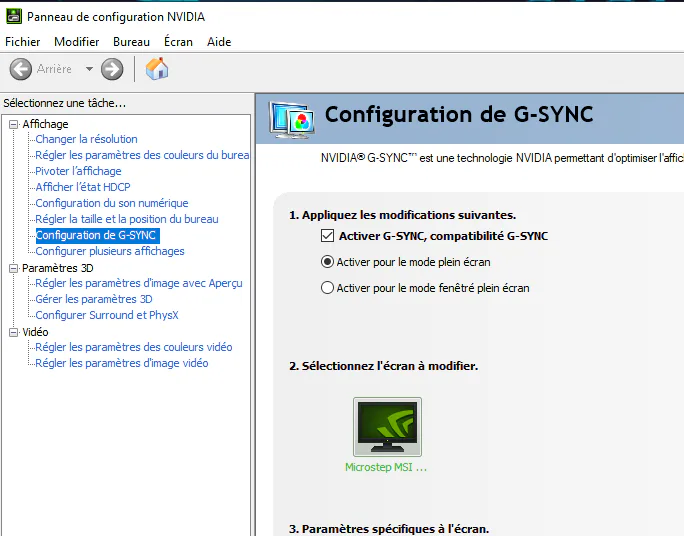Click the Affichage category label
This screenshot has height=536, width=684.
click(x=45, y=124)
